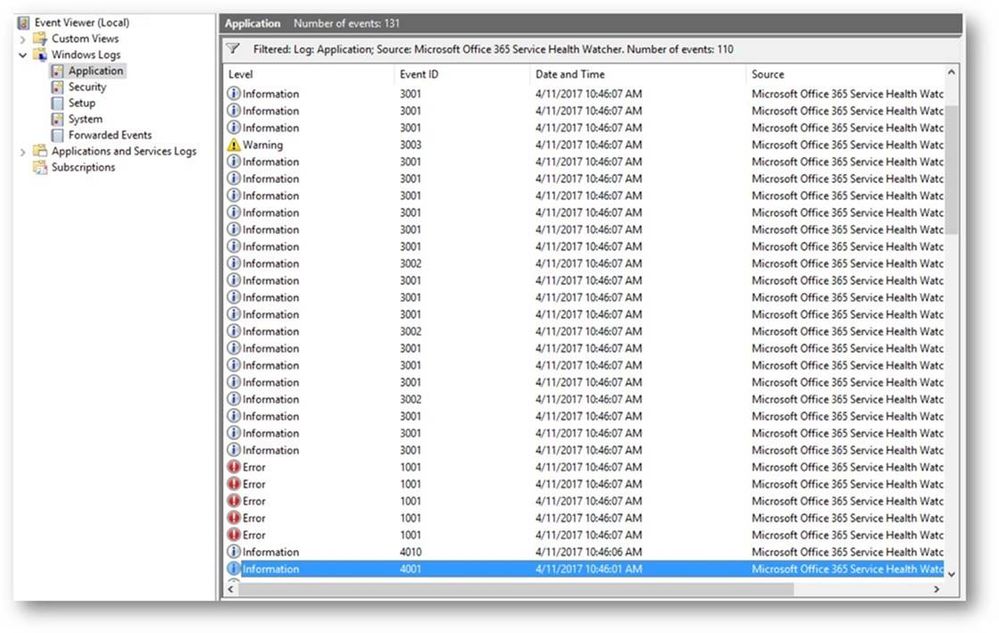Select the Information row with ID 4010
This screenshot has width=999, height=633.
tap(584, 551)
